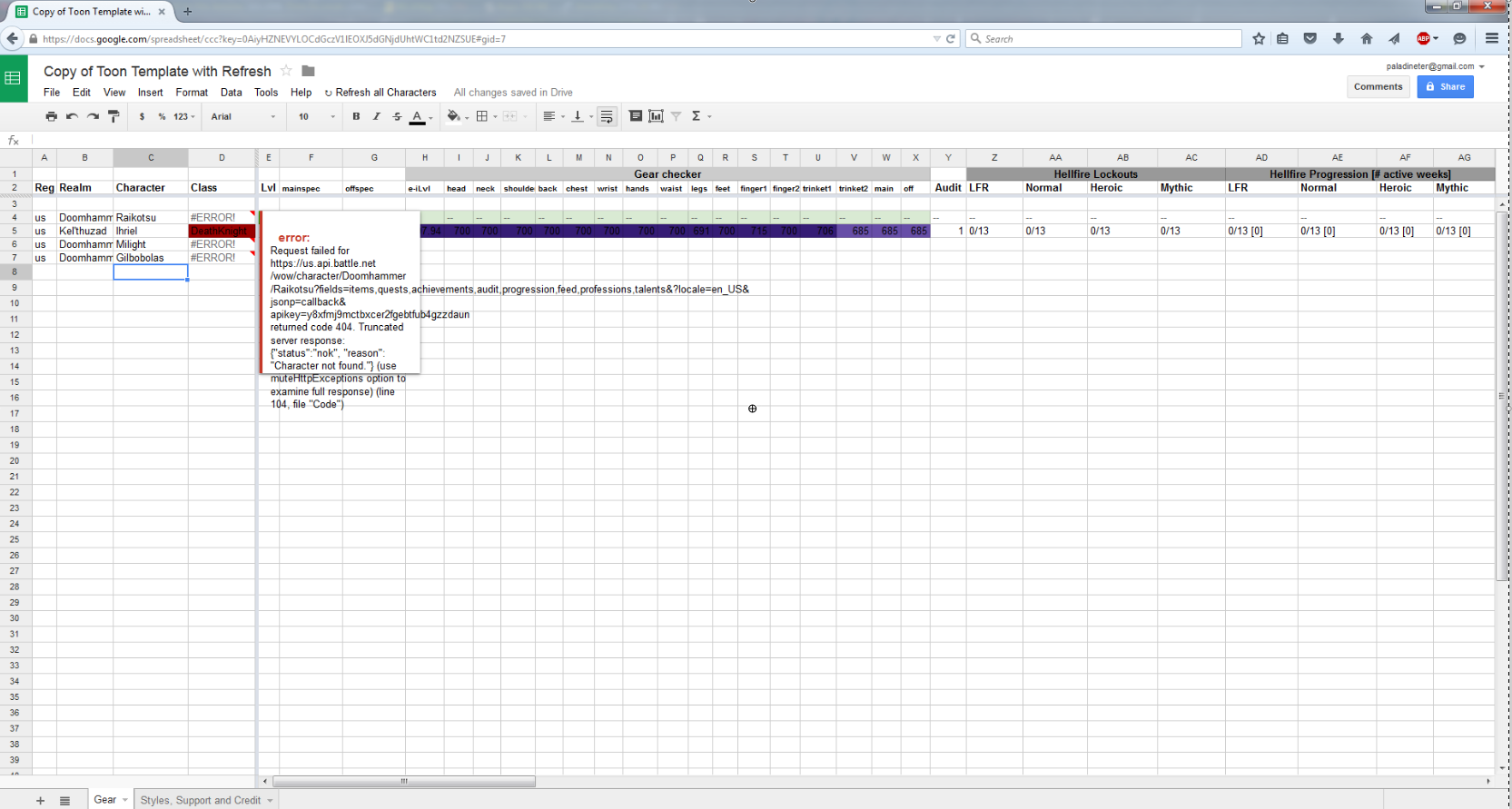The height and width of the screenshot is (809, 1512).
Task: Toggle strikethrough formatting
Action: pos(397,116)
